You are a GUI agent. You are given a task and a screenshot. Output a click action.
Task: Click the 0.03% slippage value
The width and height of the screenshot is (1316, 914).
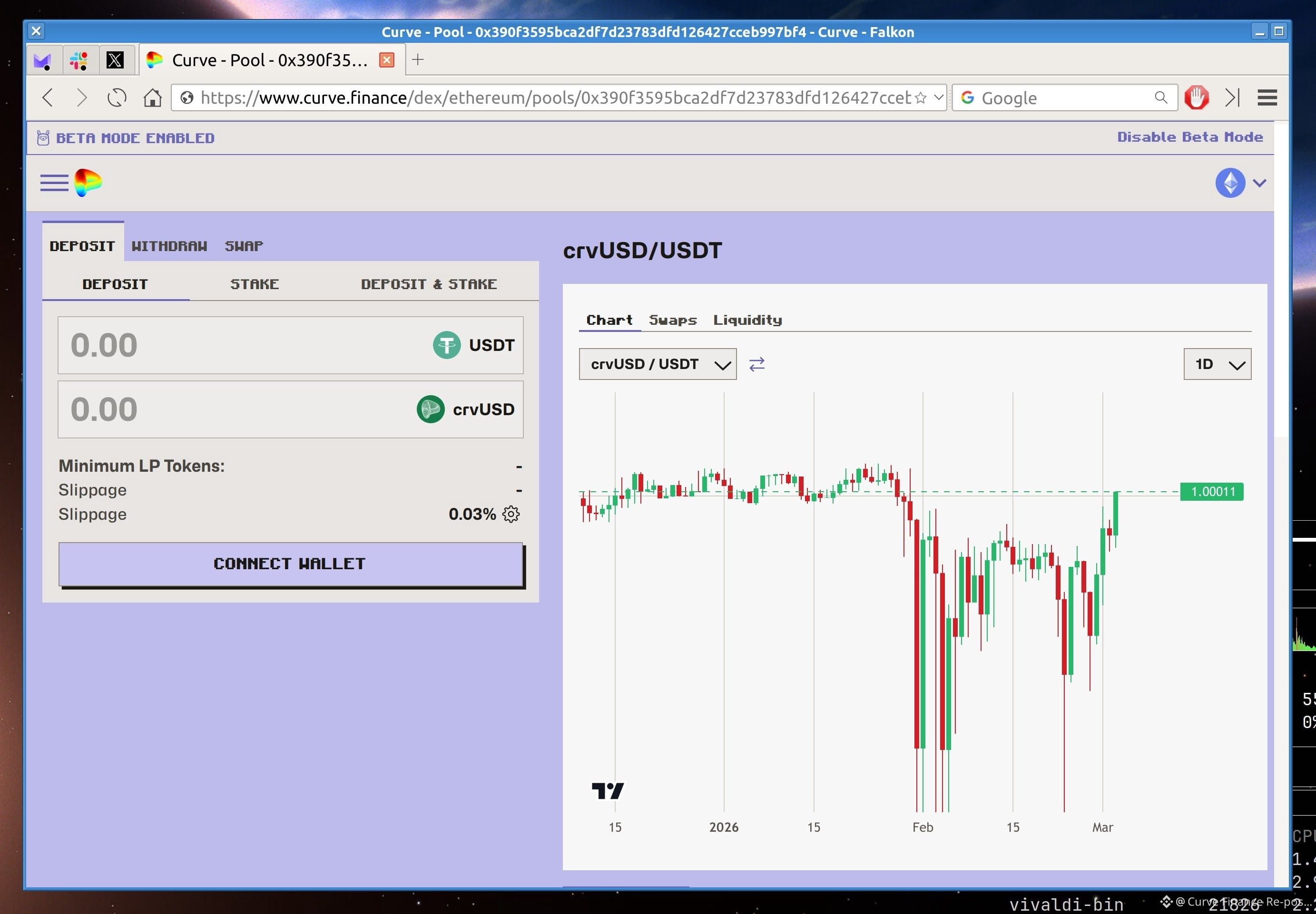[x=472, y=514]
